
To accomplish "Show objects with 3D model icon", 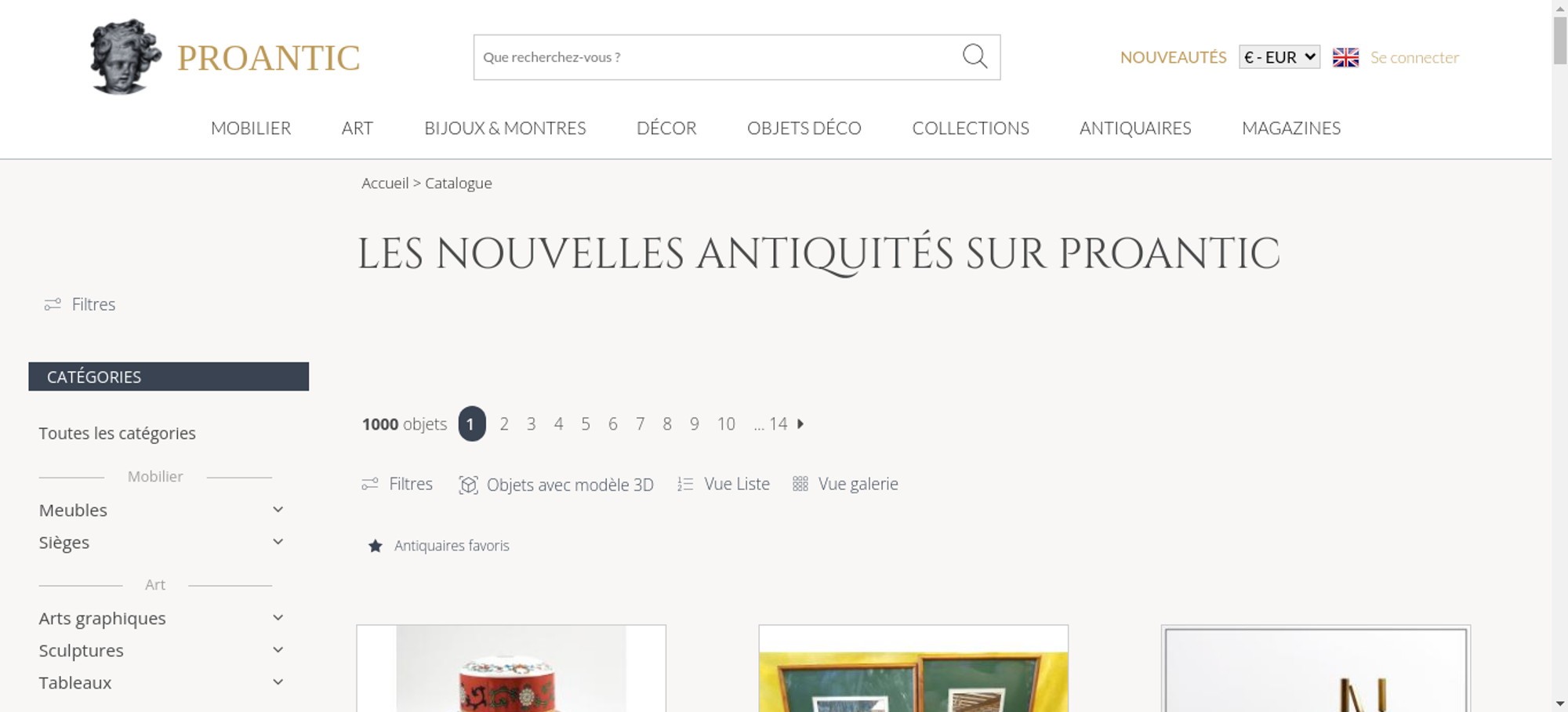I will [468, 485].
